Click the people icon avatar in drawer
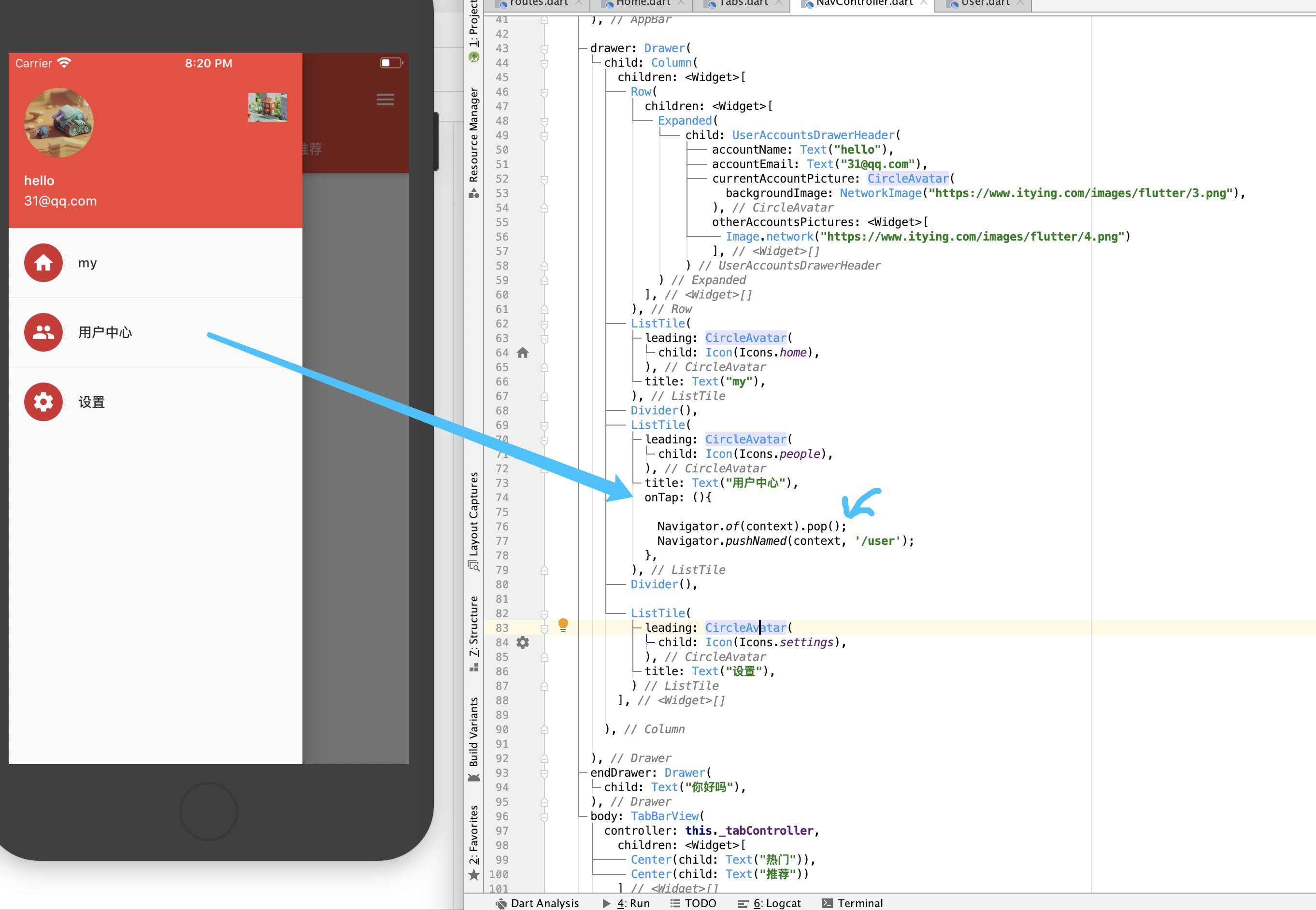 click(43, 332)
